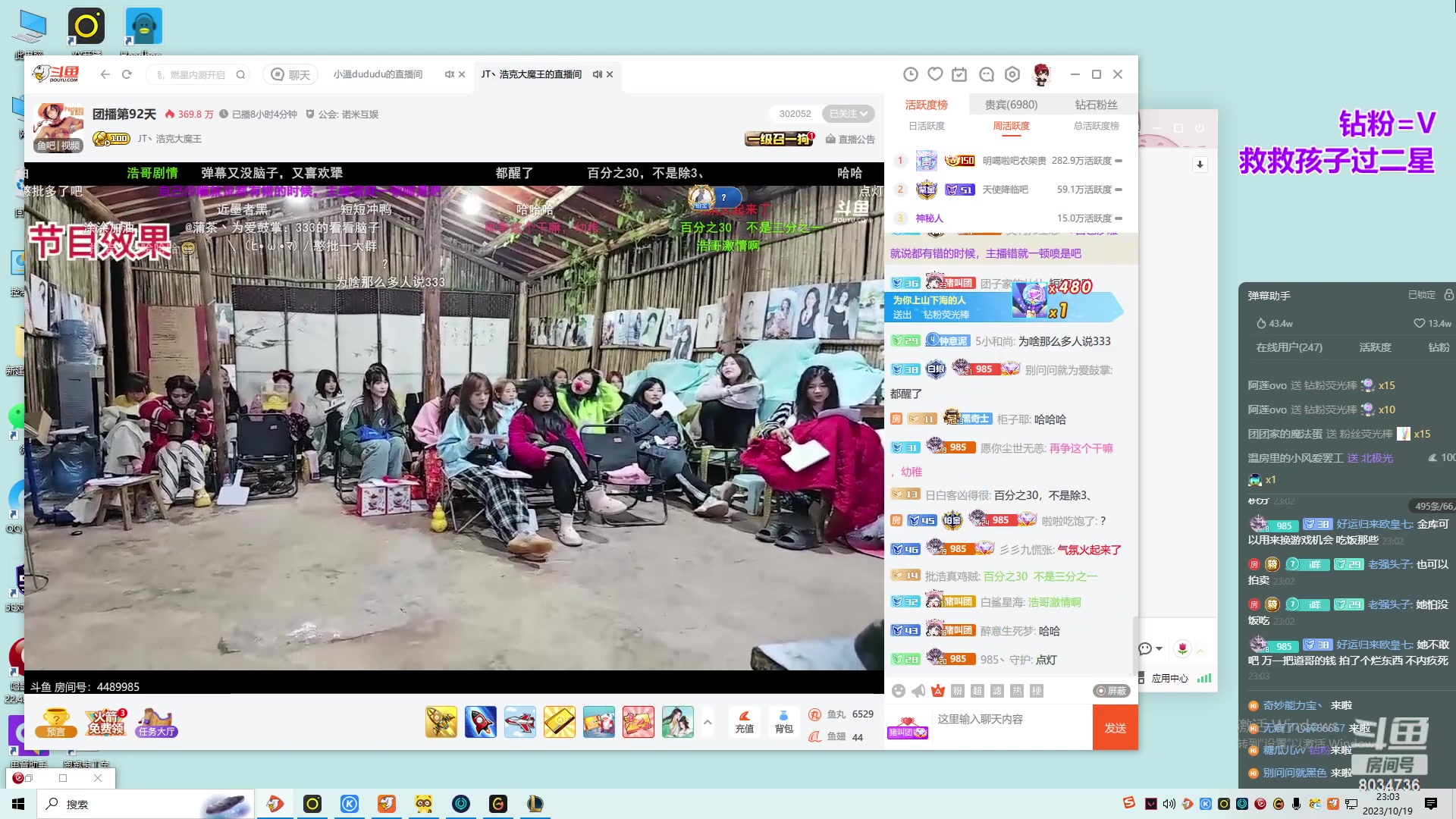1456x819 pixels.
Task: Toggle the 粉 fan badge filter
Action: click(958, 691)
